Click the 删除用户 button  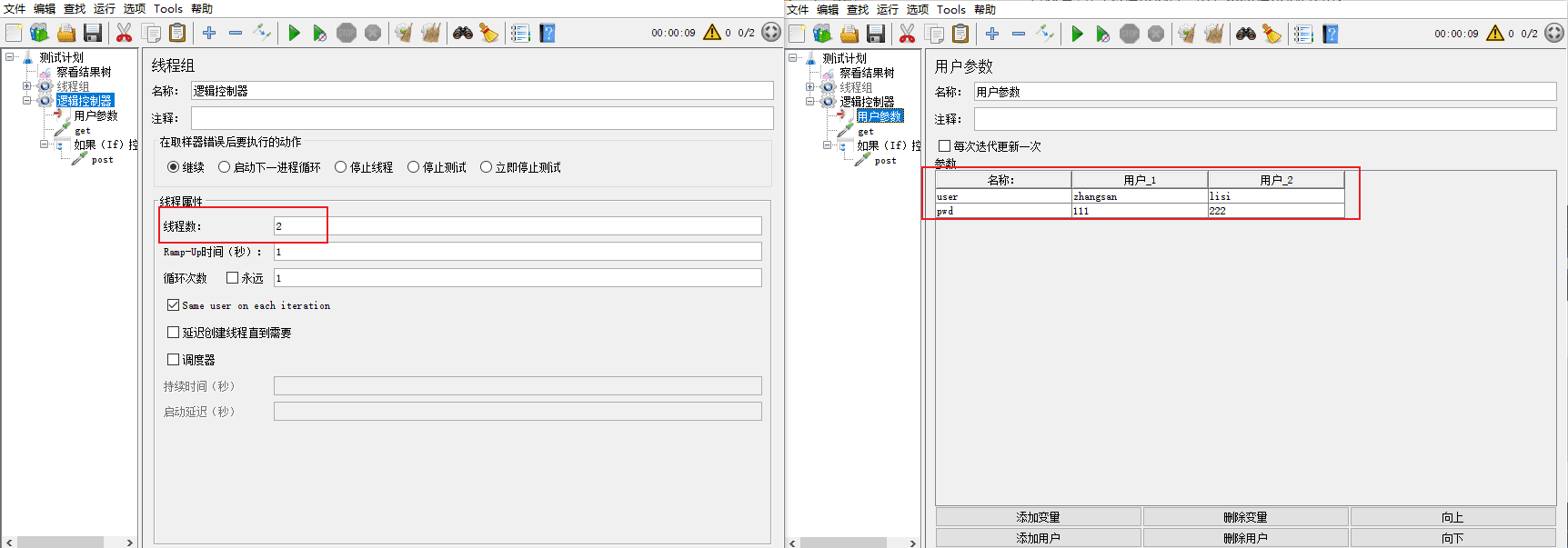tap(1245, 538)
